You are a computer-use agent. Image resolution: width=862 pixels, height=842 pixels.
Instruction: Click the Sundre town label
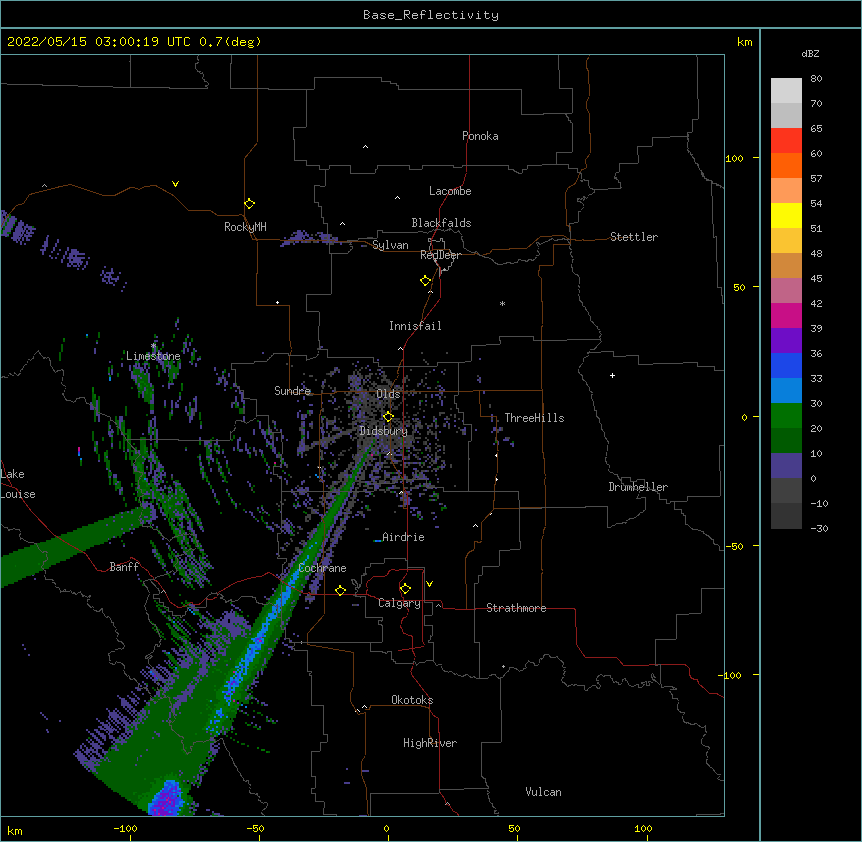(292, 391)
